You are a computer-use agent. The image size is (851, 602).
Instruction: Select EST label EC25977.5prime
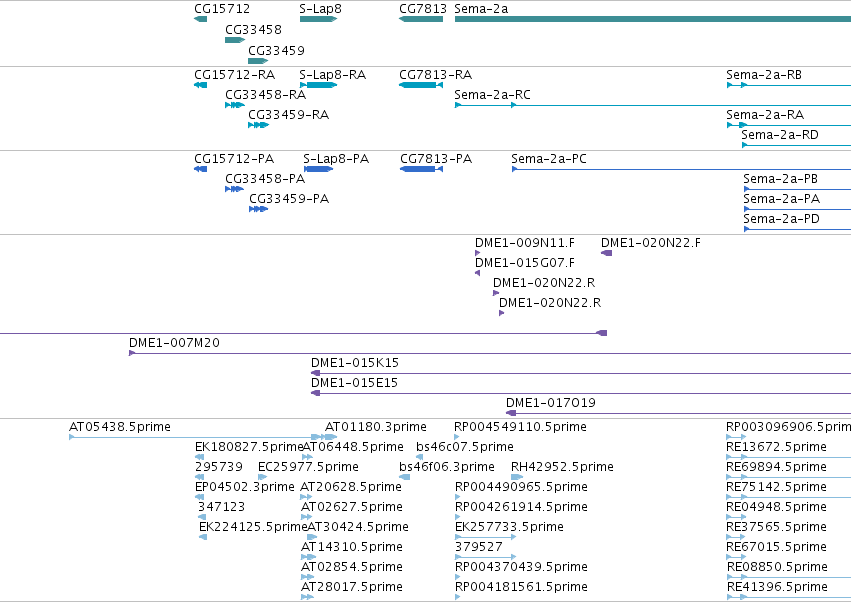[x=308, y=467]
